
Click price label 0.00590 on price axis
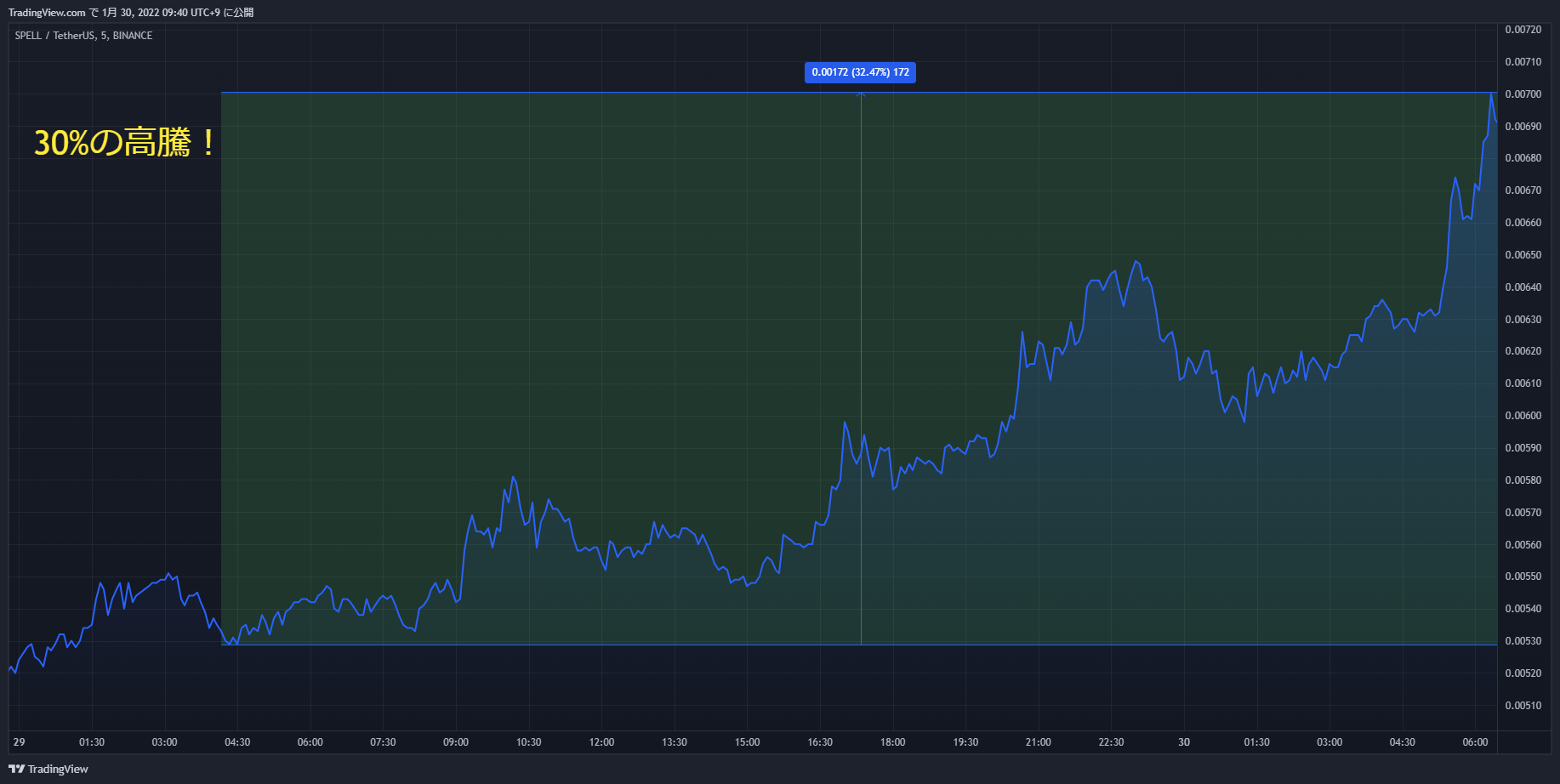pyautogui.click(x=1523, y=448)
